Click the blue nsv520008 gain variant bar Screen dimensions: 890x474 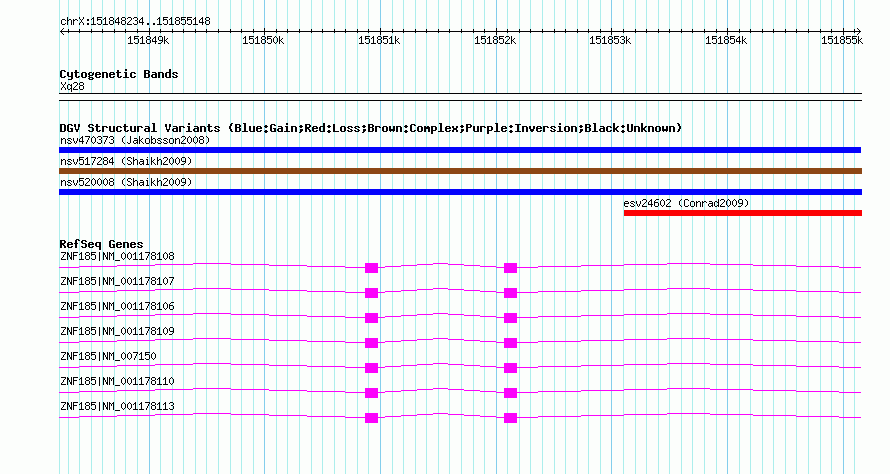click(460, 192)
